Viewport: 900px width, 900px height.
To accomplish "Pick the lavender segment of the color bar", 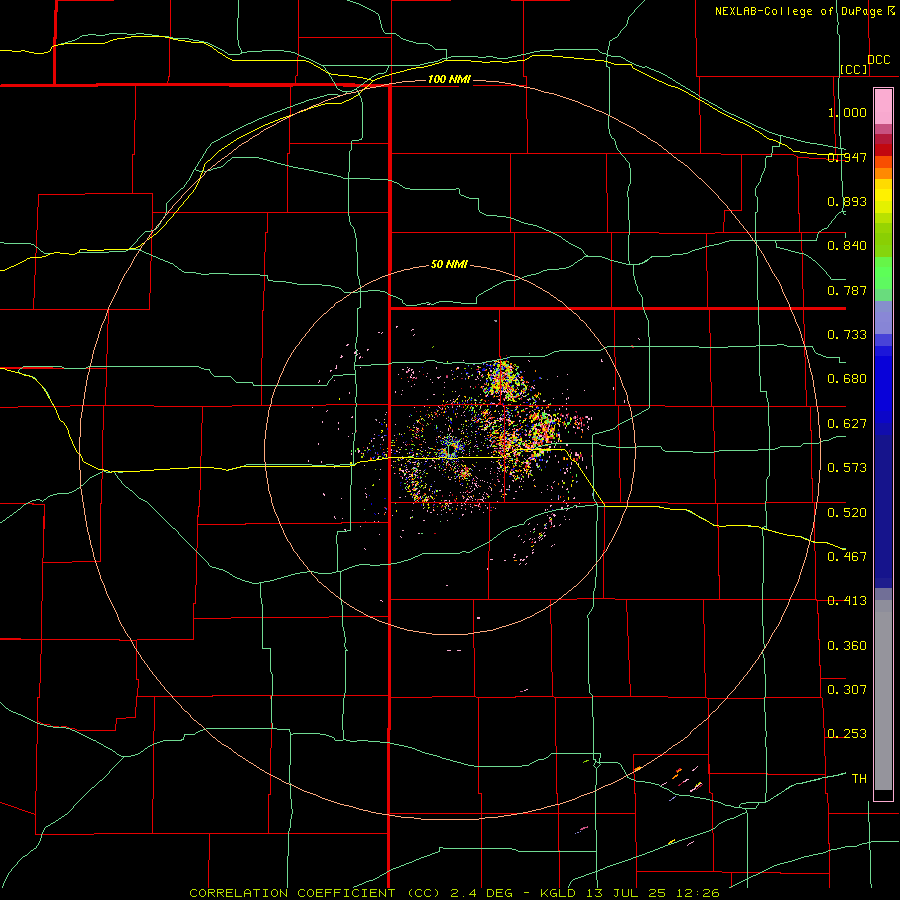I will pos(883,317).
